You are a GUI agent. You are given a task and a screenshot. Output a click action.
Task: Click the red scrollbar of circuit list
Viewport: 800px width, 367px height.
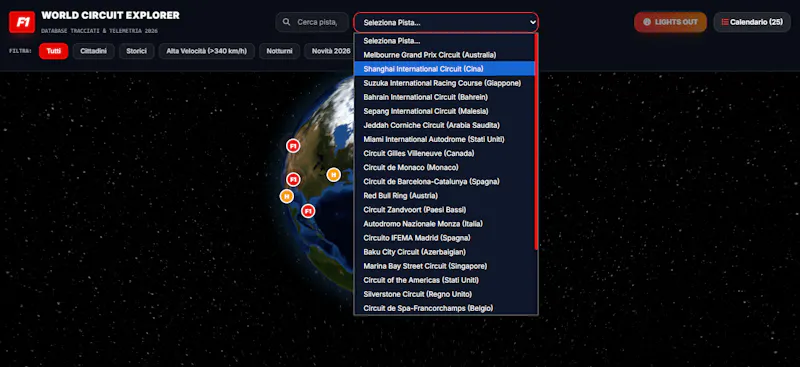pyautogui.click(x=536, y=141)
